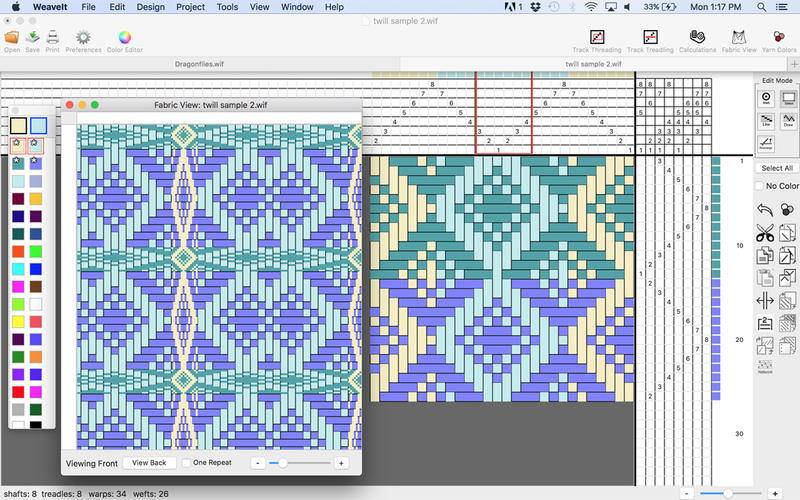The height and width of the screenshot is (500, 800).
Task: Choose the Rearrange edit mode
Action: (766, 143)
